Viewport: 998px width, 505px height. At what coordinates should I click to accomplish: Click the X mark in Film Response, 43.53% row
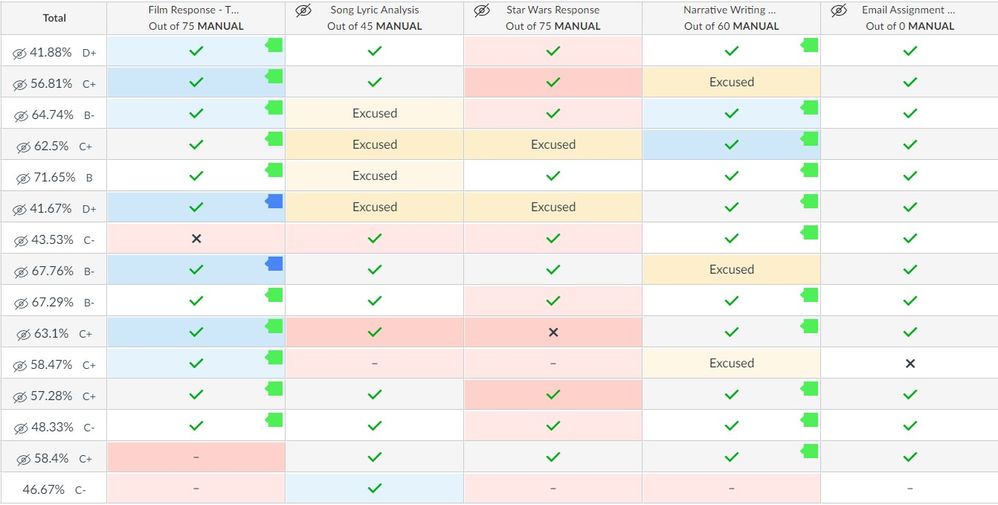(196, 239)
